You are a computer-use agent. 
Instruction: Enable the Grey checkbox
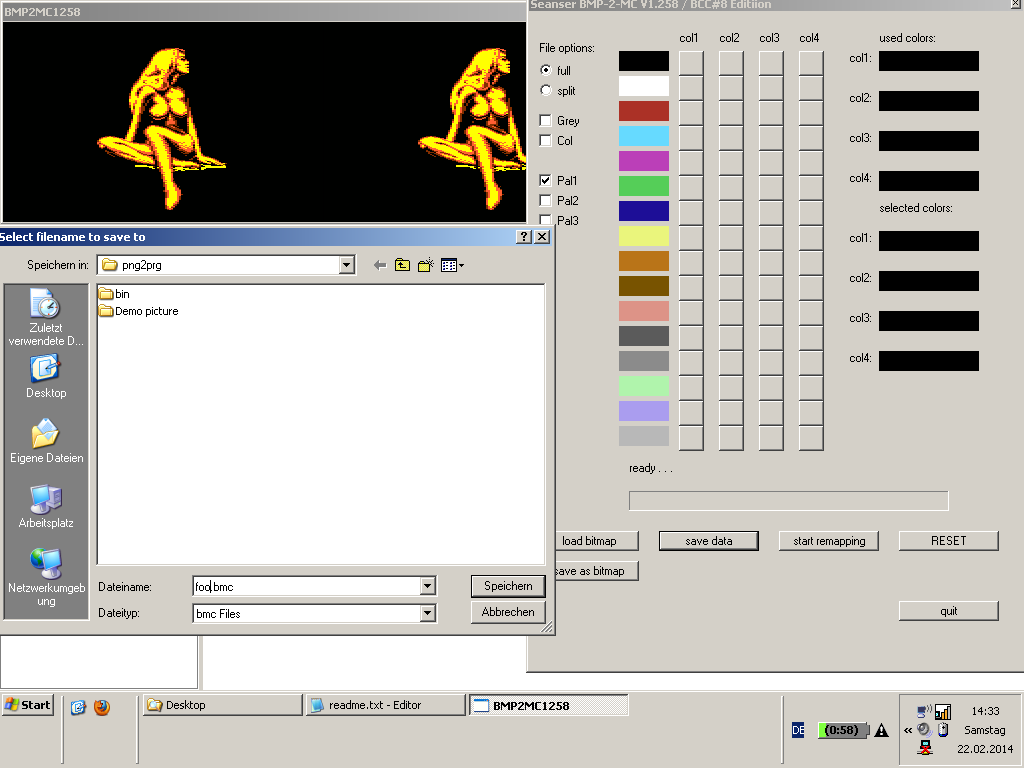[546, 121]
